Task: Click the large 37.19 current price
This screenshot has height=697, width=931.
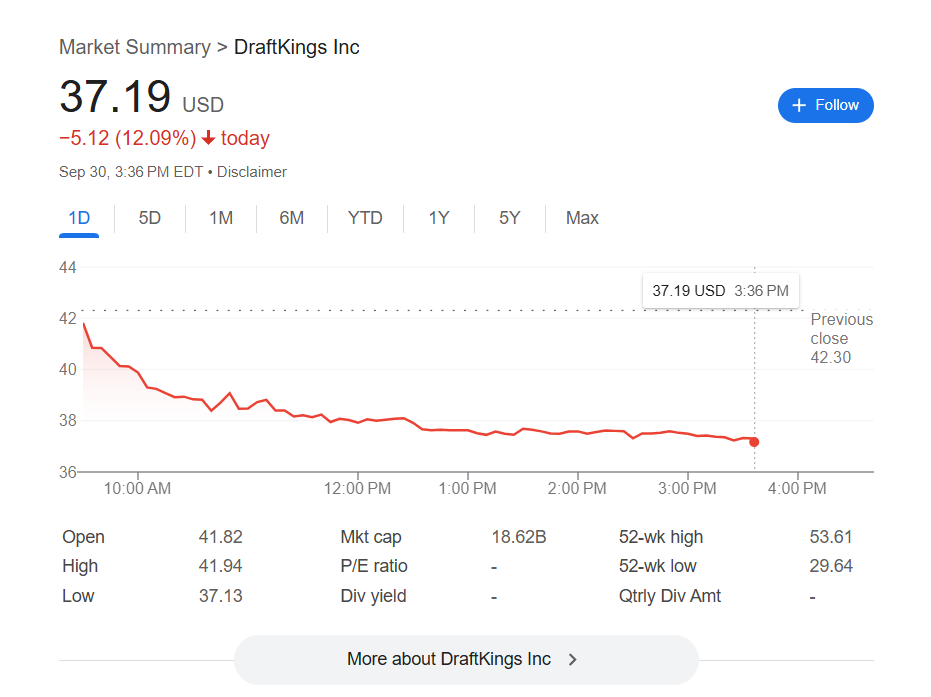Action: [115, 97]
